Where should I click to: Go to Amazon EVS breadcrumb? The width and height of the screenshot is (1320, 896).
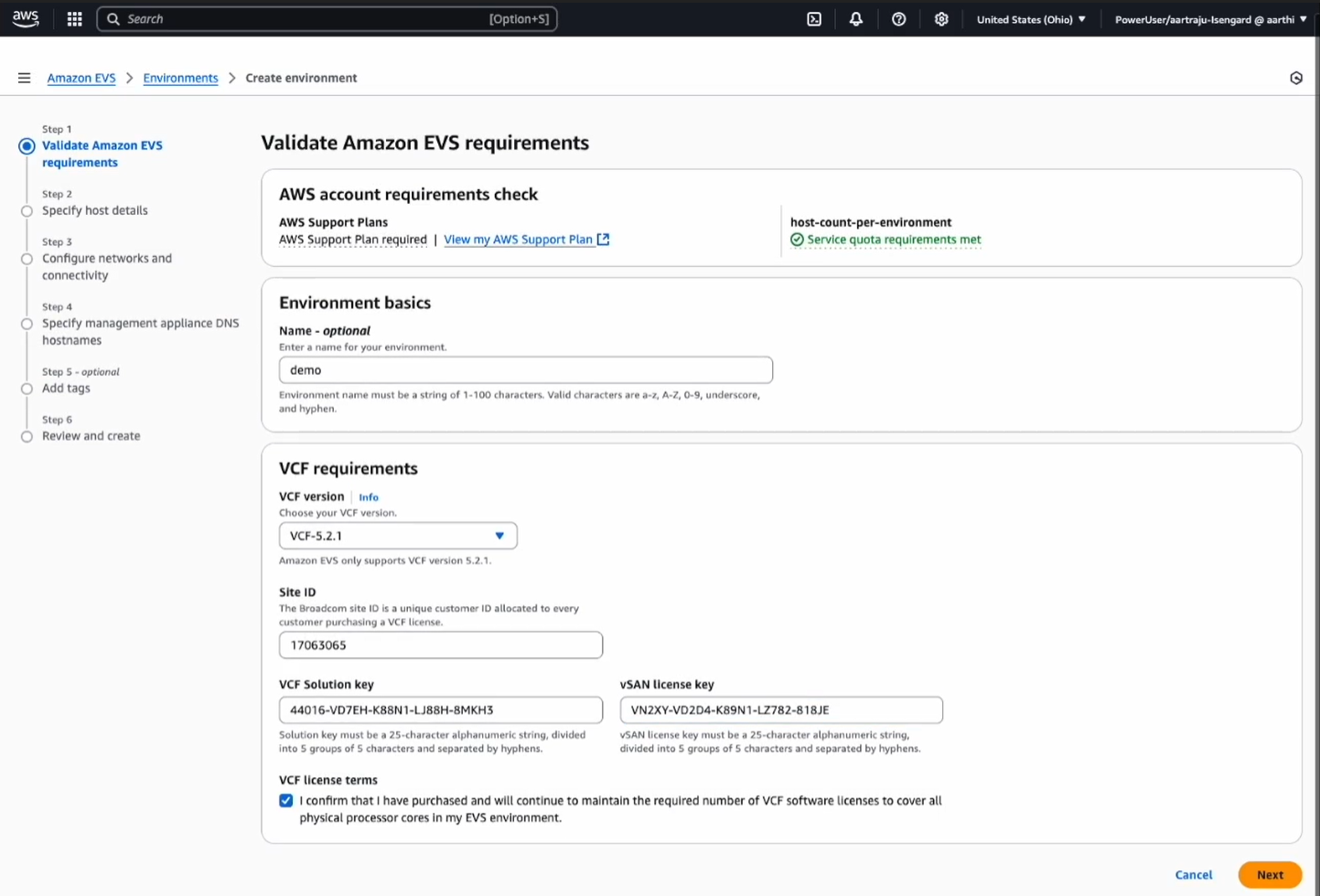[x=81, y=79]
